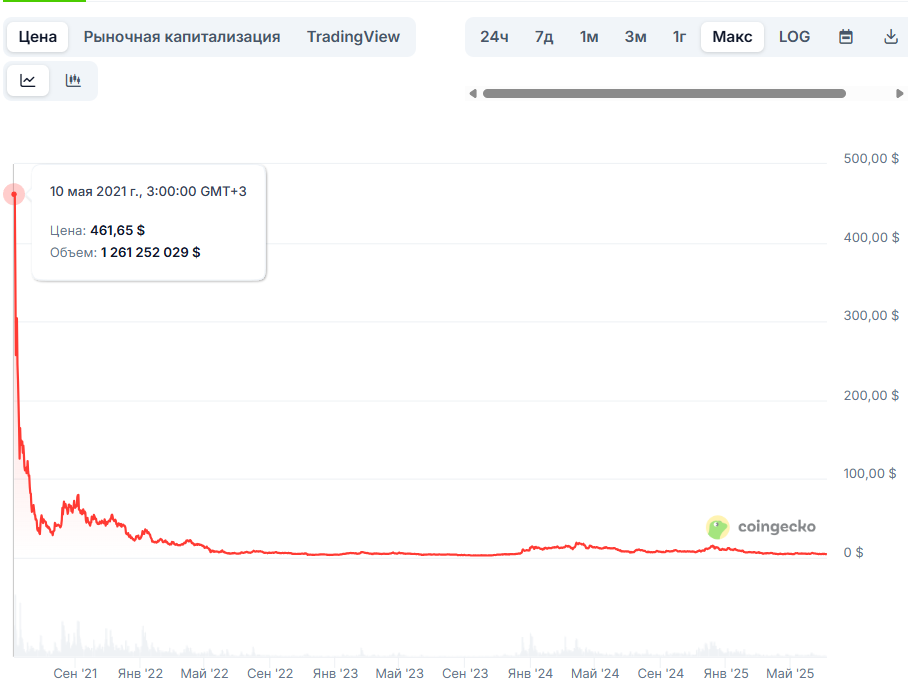Open Рыночная капитализация tab
910x697 pixels.
pyautogui.click(x=182, y=37)
